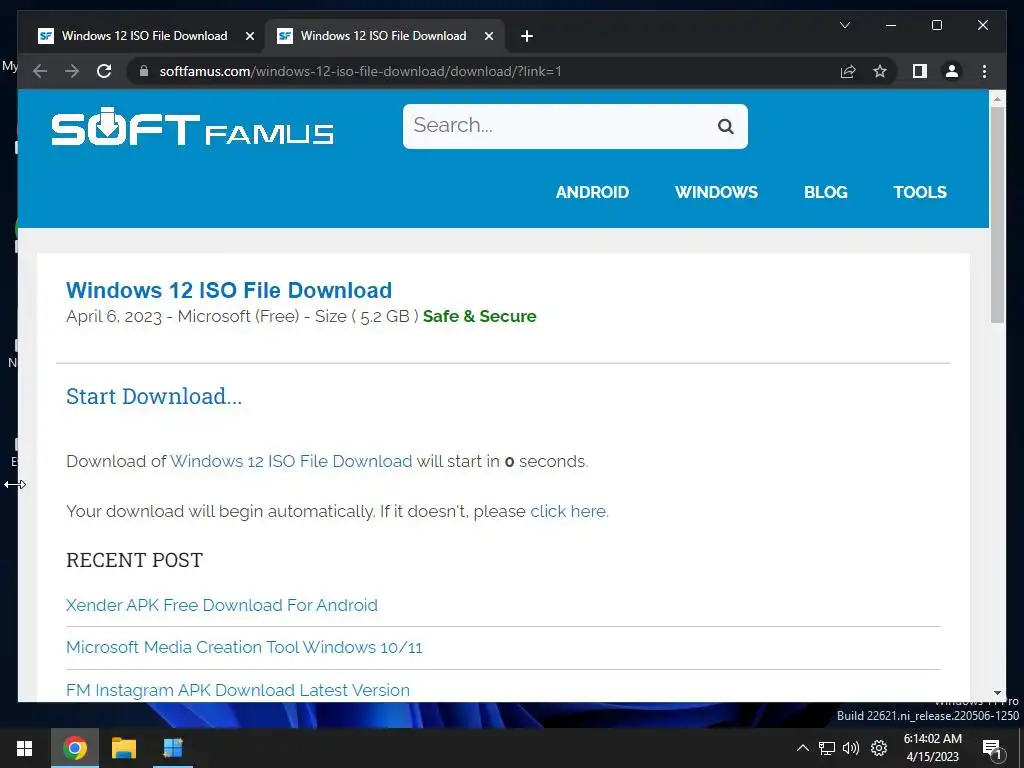Open the notification center icon
The image size is (1024, 768).
pyautogui.click(x=992, y=749)
